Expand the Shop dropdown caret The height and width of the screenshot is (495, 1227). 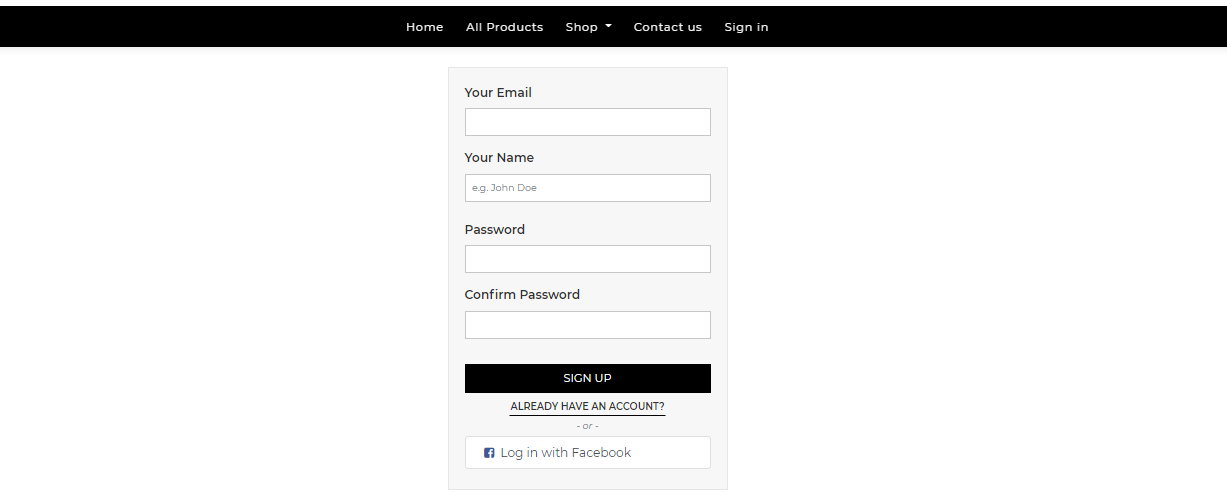coord(608,27)
